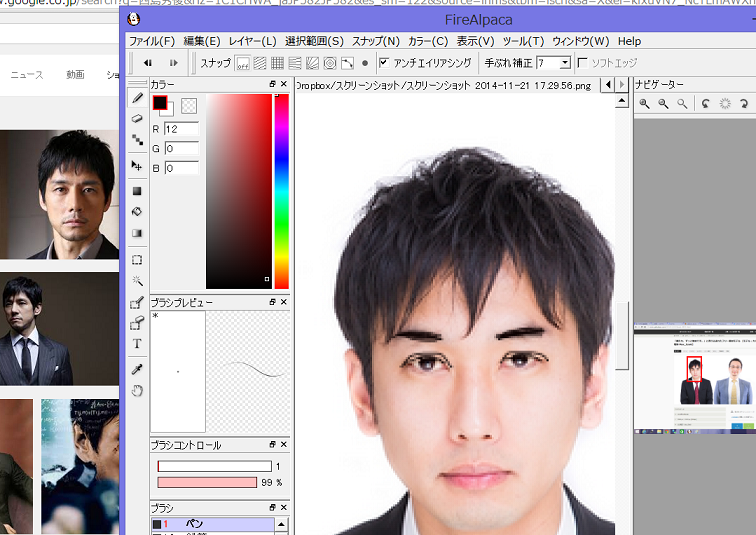Enable vanishing point snap
This screenshot has width=756, height=535.
point(295,63)
